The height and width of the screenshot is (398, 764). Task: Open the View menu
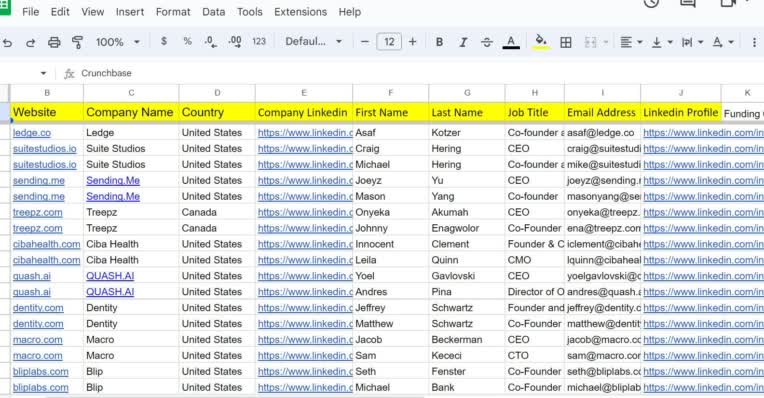coord(93,12)
